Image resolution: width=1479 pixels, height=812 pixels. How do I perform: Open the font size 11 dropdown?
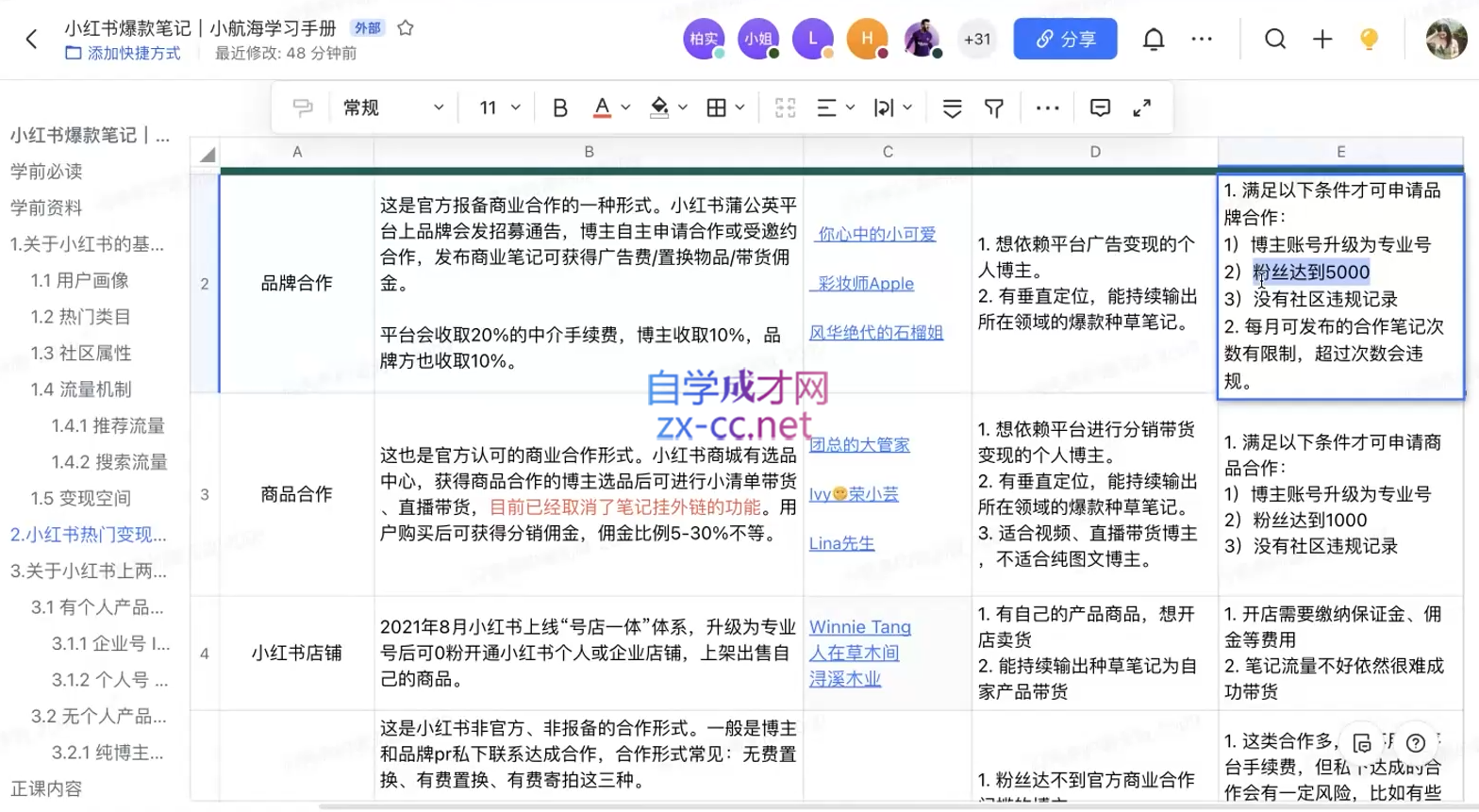click(x=500, y=108)
